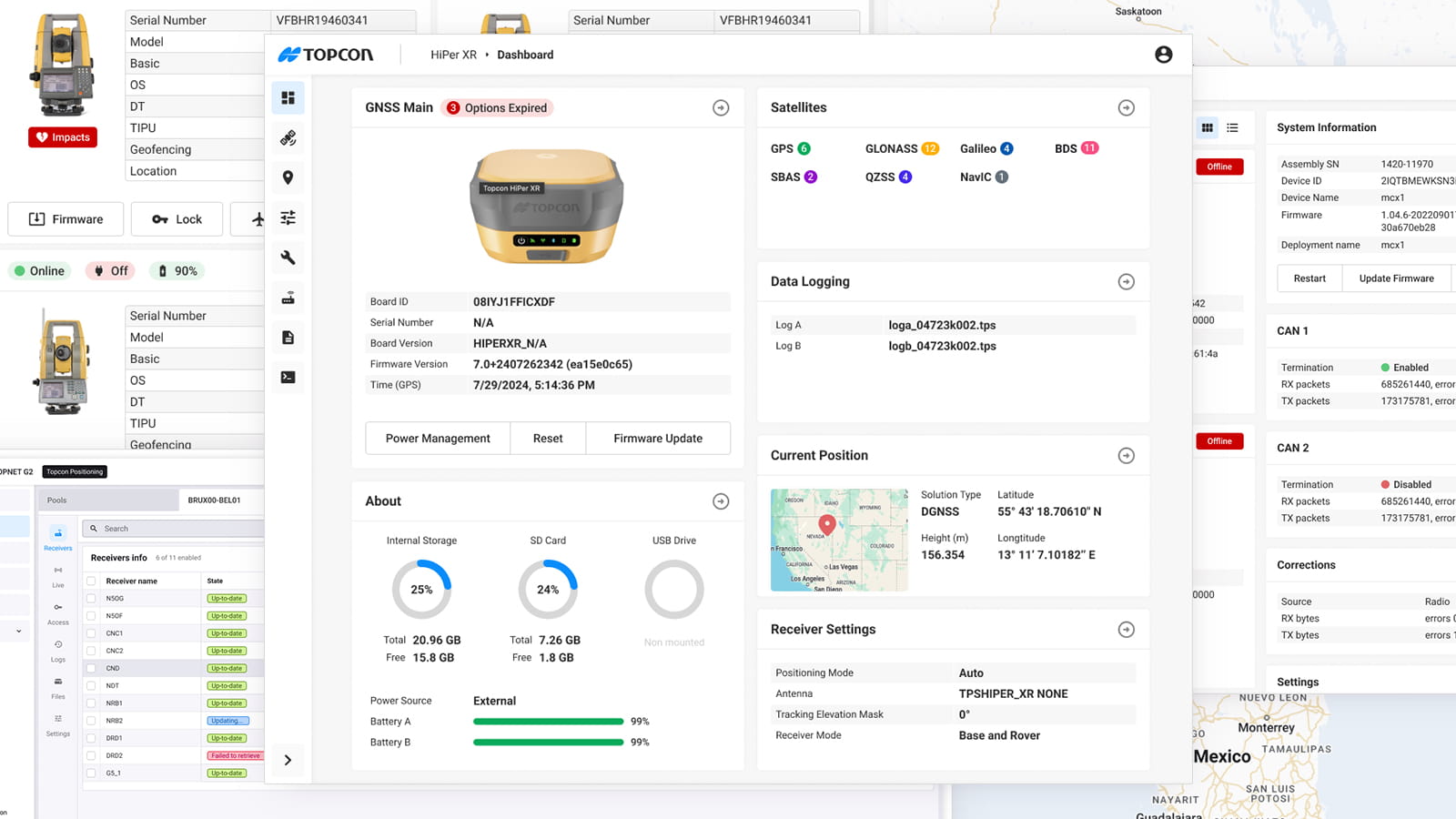Viewport: 1456px width, 819px height.
Task: Click the Battery A level bar
Action: pos(548,722)
